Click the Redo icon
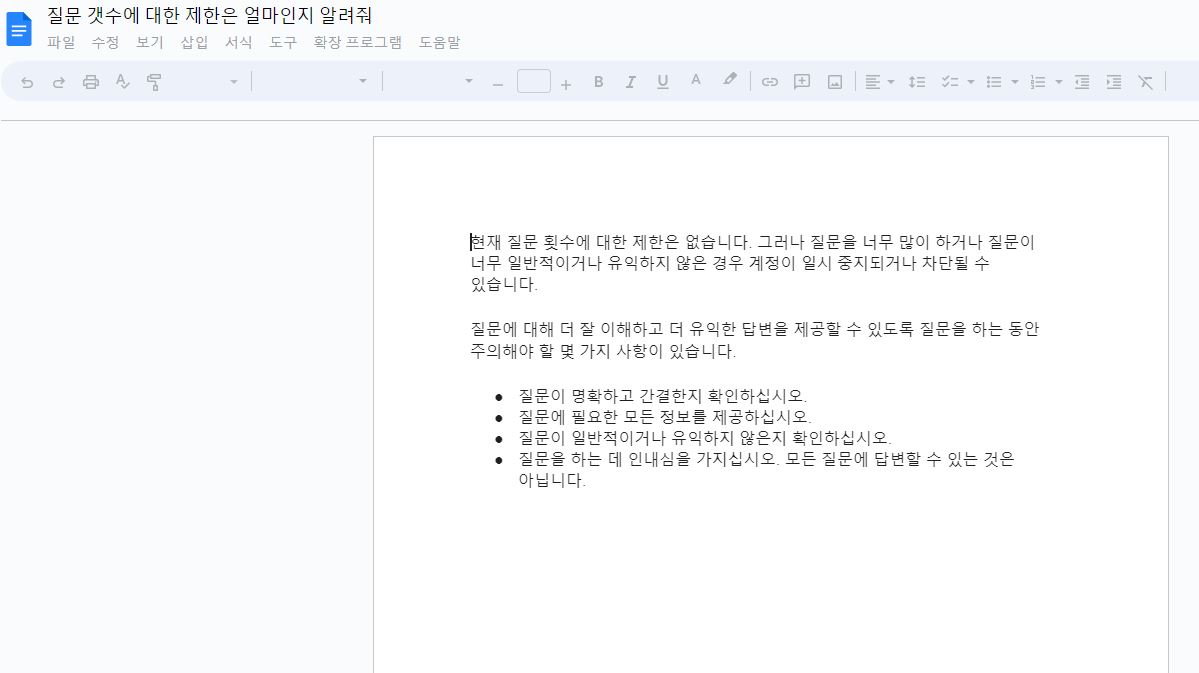The width and height of the screenshot is (1199, 673). pos(58,81)
